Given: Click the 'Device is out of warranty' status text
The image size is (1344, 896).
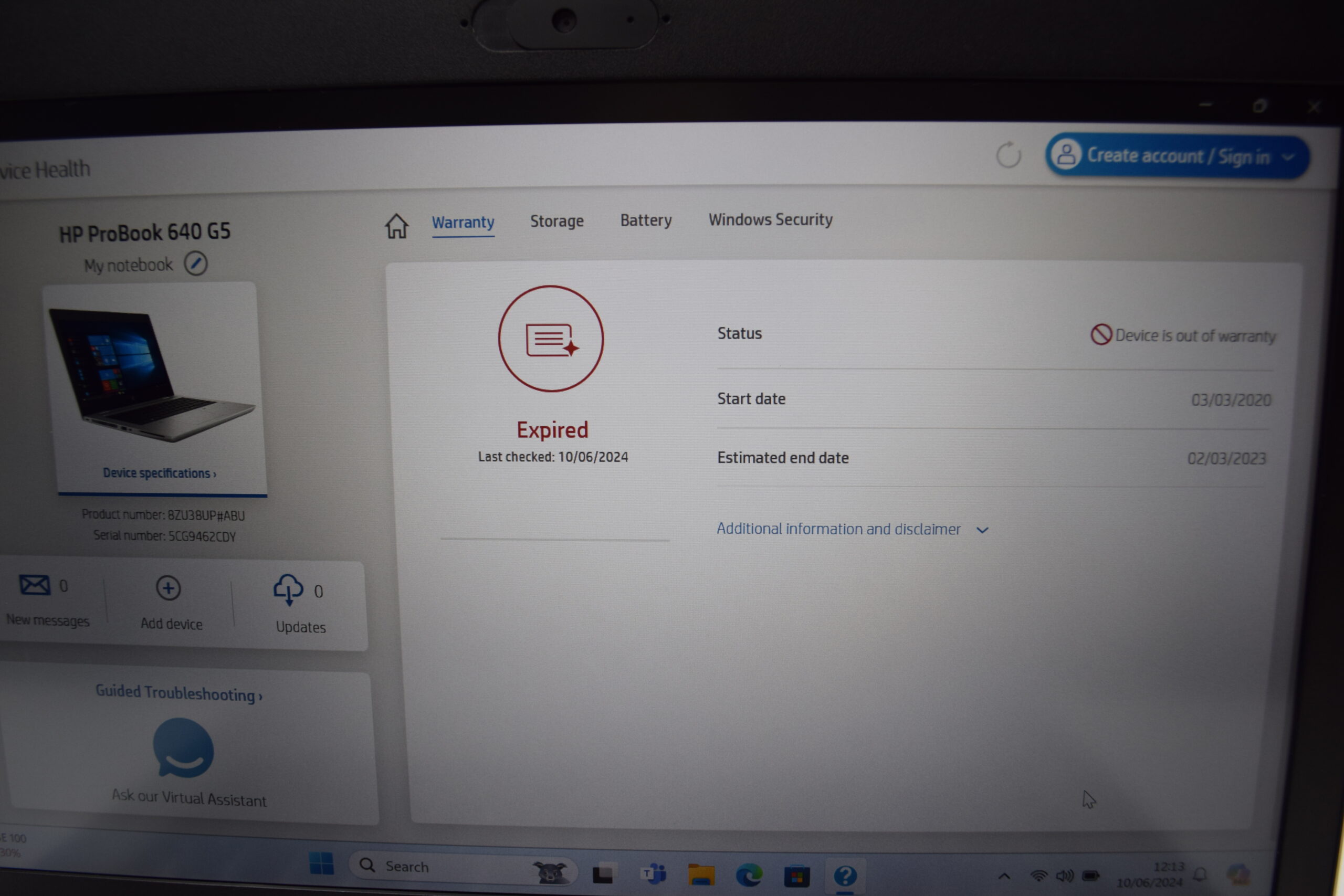Looking at the screenshot, I should click(1195, 336).
